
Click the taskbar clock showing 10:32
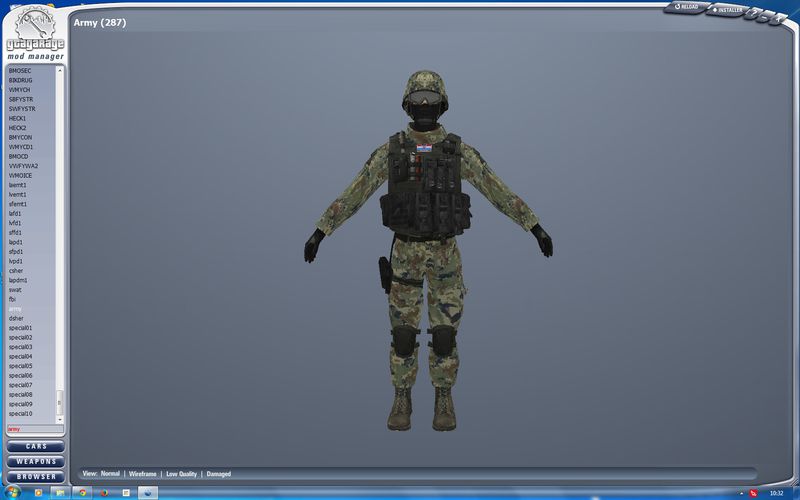(776, 493)
